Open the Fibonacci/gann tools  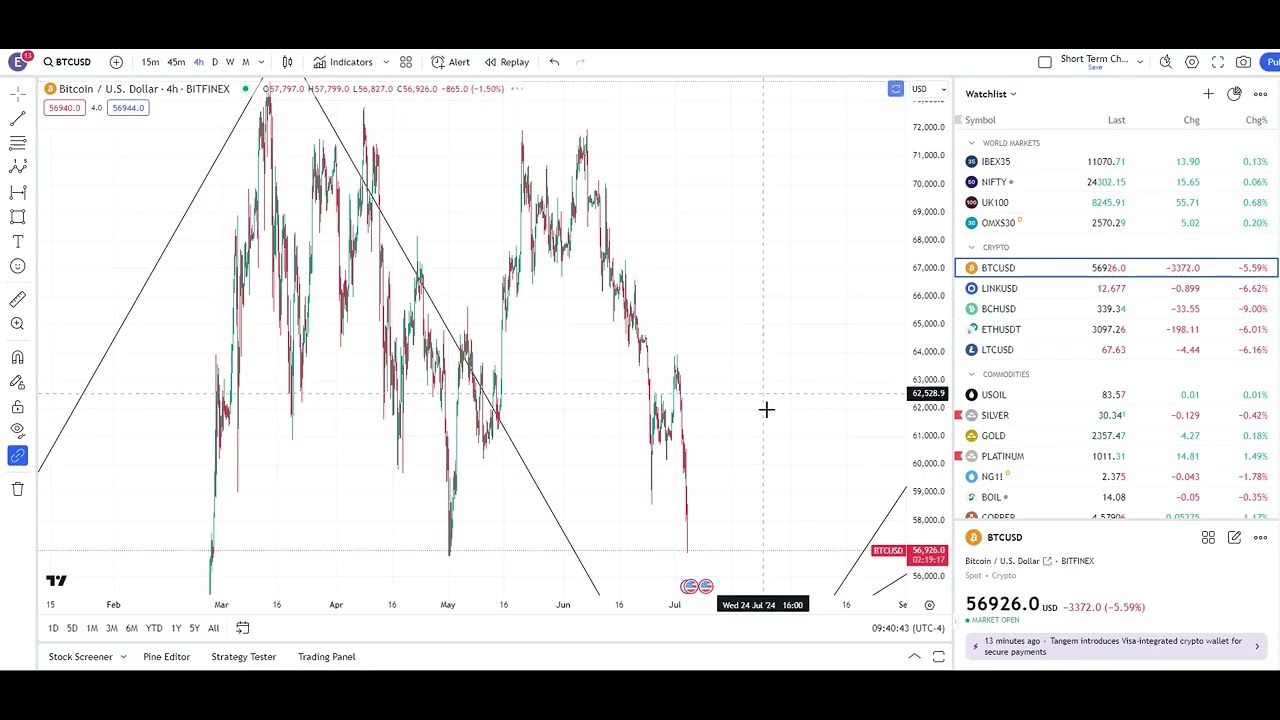[17, 143]
